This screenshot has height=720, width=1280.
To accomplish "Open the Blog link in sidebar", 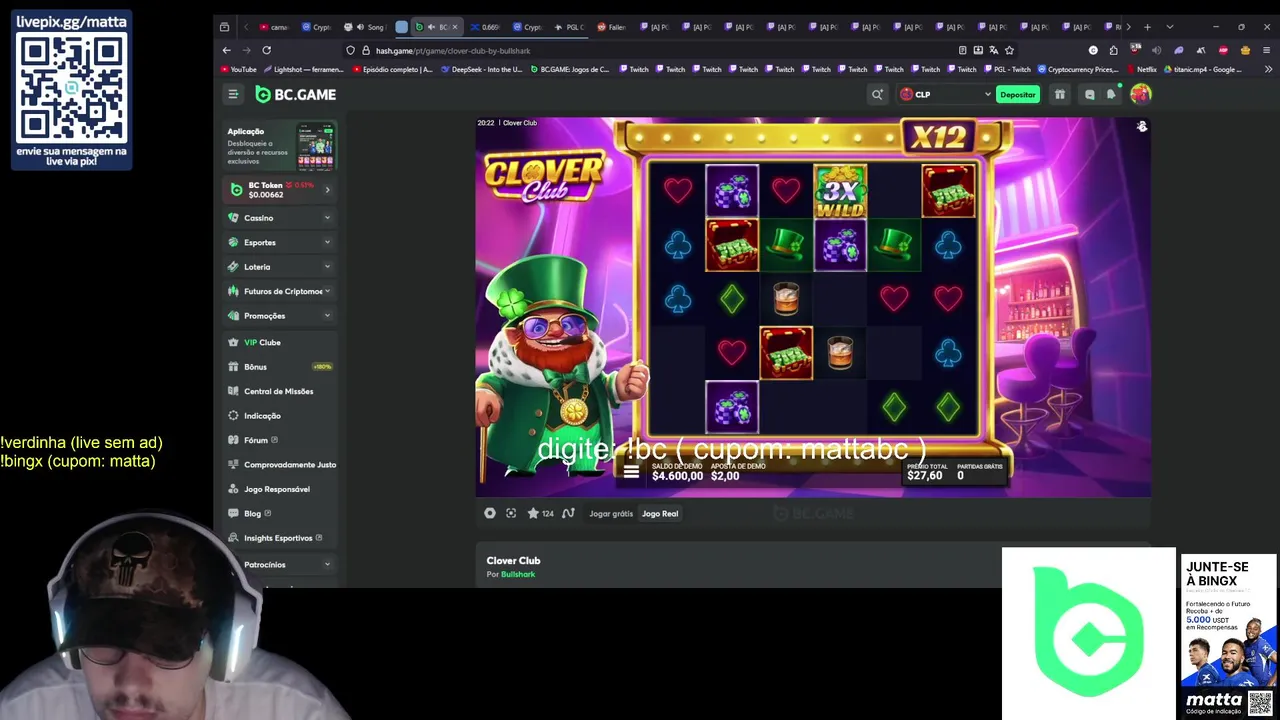I will click(x=280, y=514).
